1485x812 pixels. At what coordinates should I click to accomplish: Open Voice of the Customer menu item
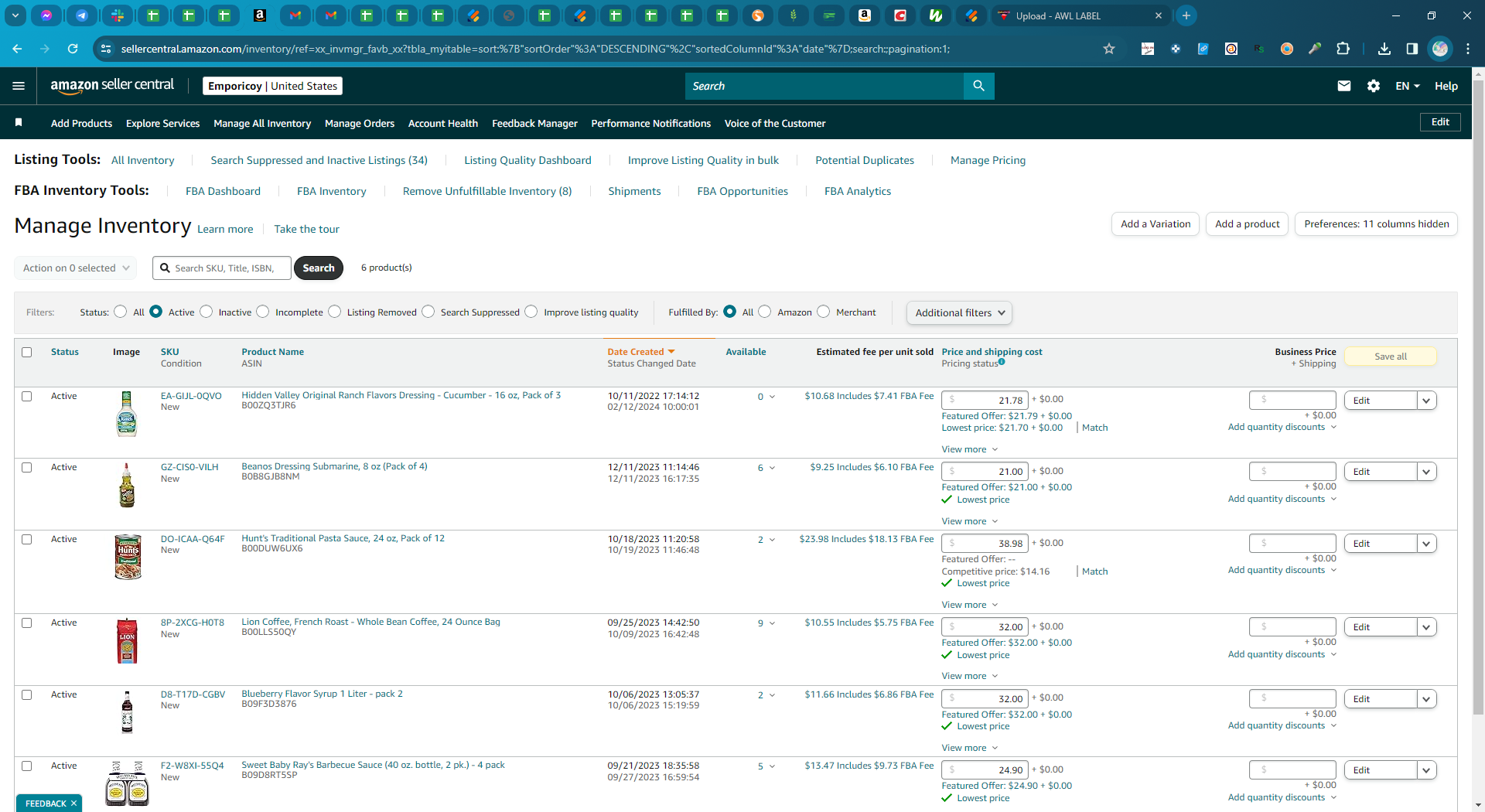pyautogui.click(x=775, y=123)
